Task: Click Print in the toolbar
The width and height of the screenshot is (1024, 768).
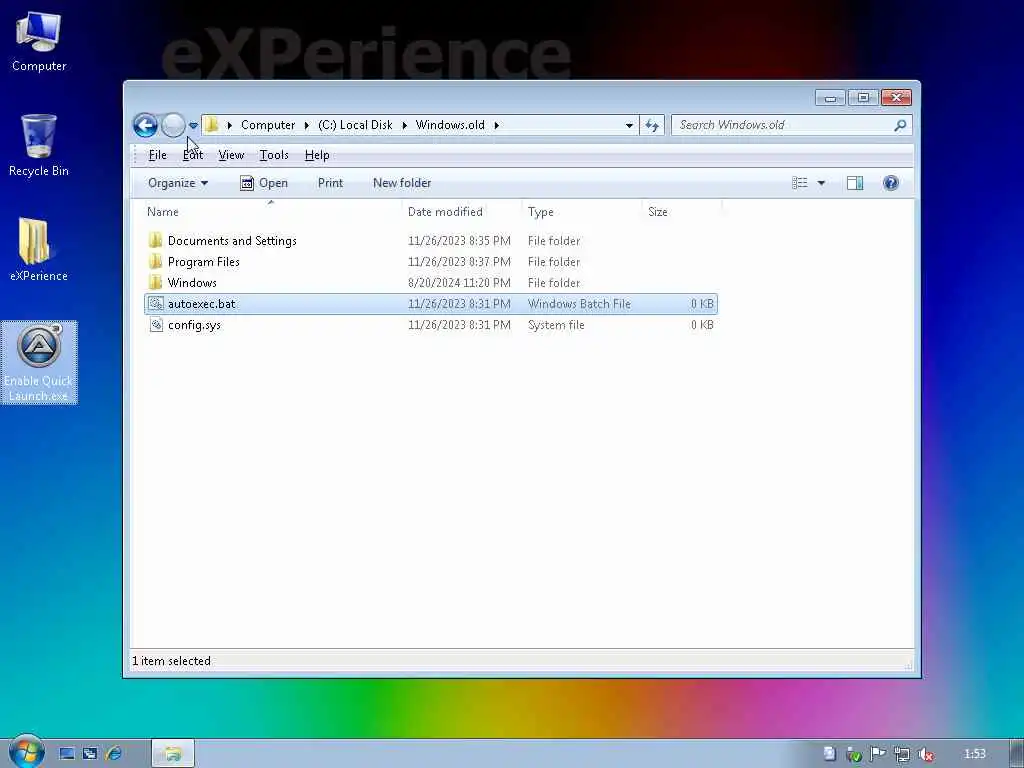Action: (x=330, y=183)
